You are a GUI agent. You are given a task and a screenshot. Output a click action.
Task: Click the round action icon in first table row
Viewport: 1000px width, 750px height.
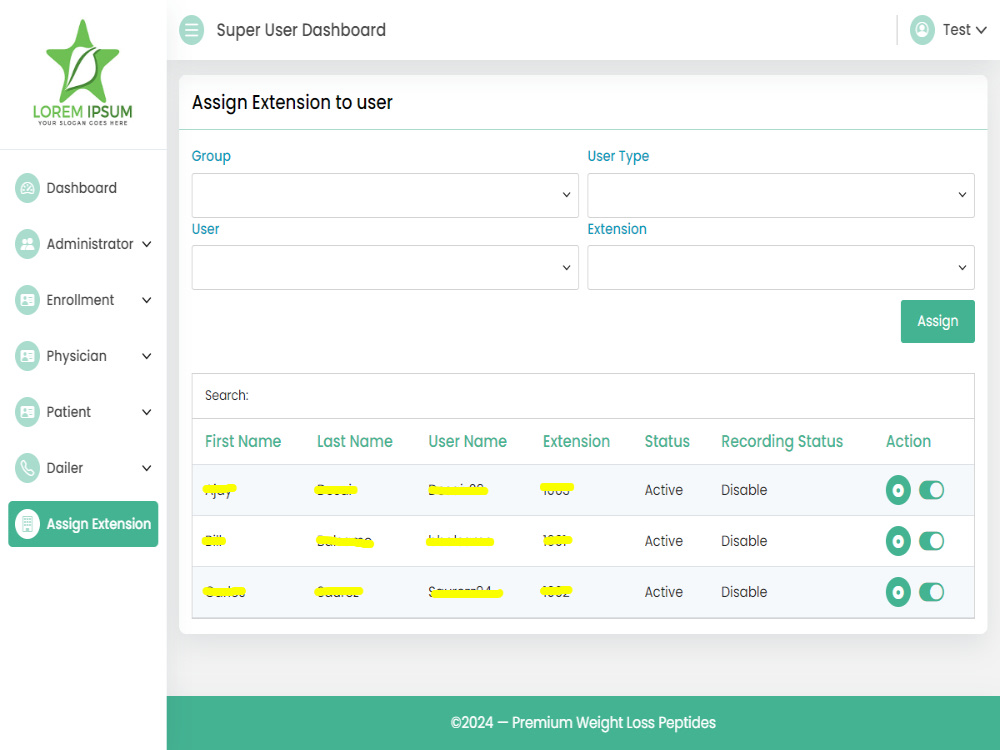tap(898, 490)
